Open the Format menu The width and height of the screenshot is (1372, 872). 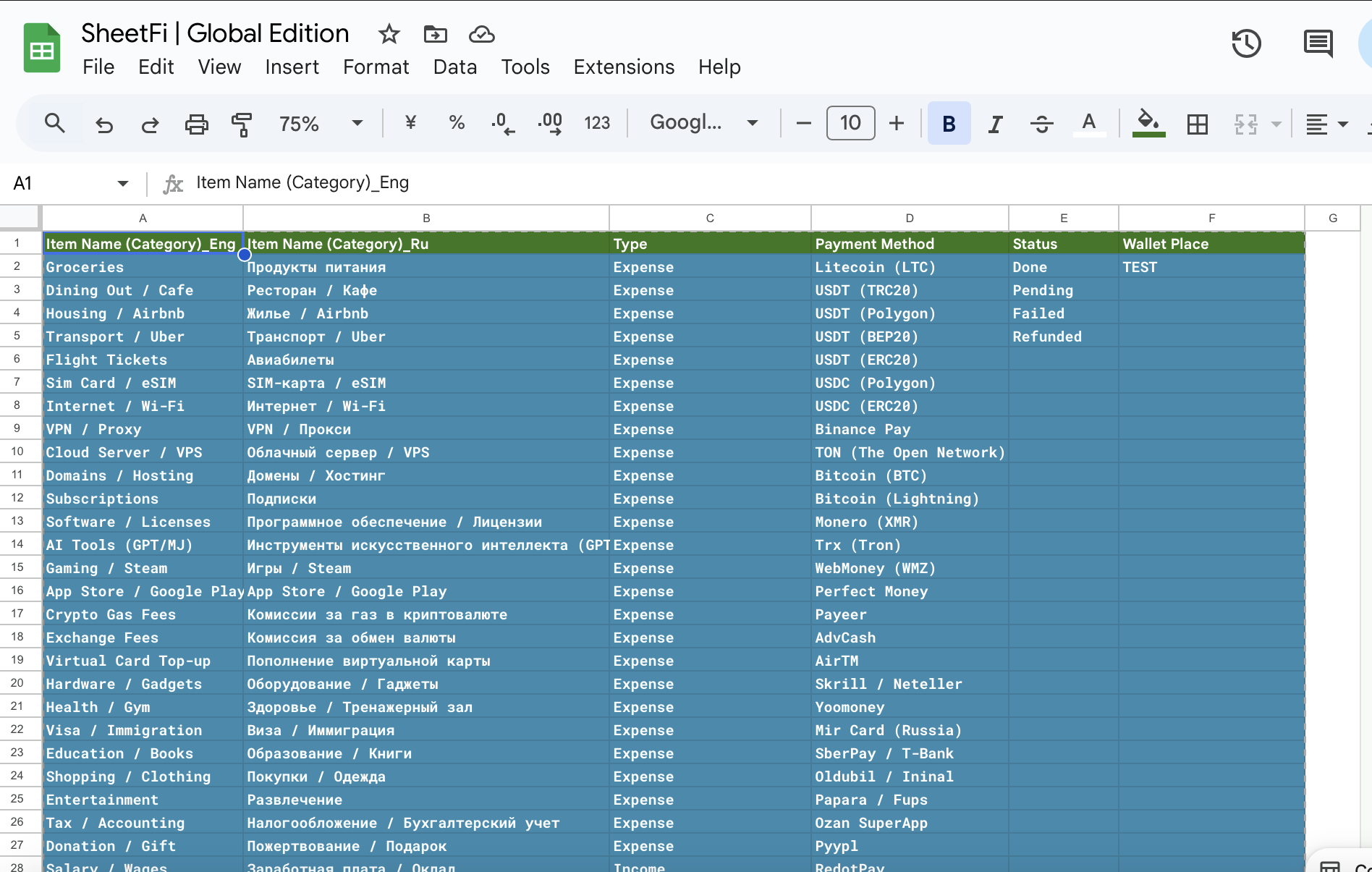(376, 67)
